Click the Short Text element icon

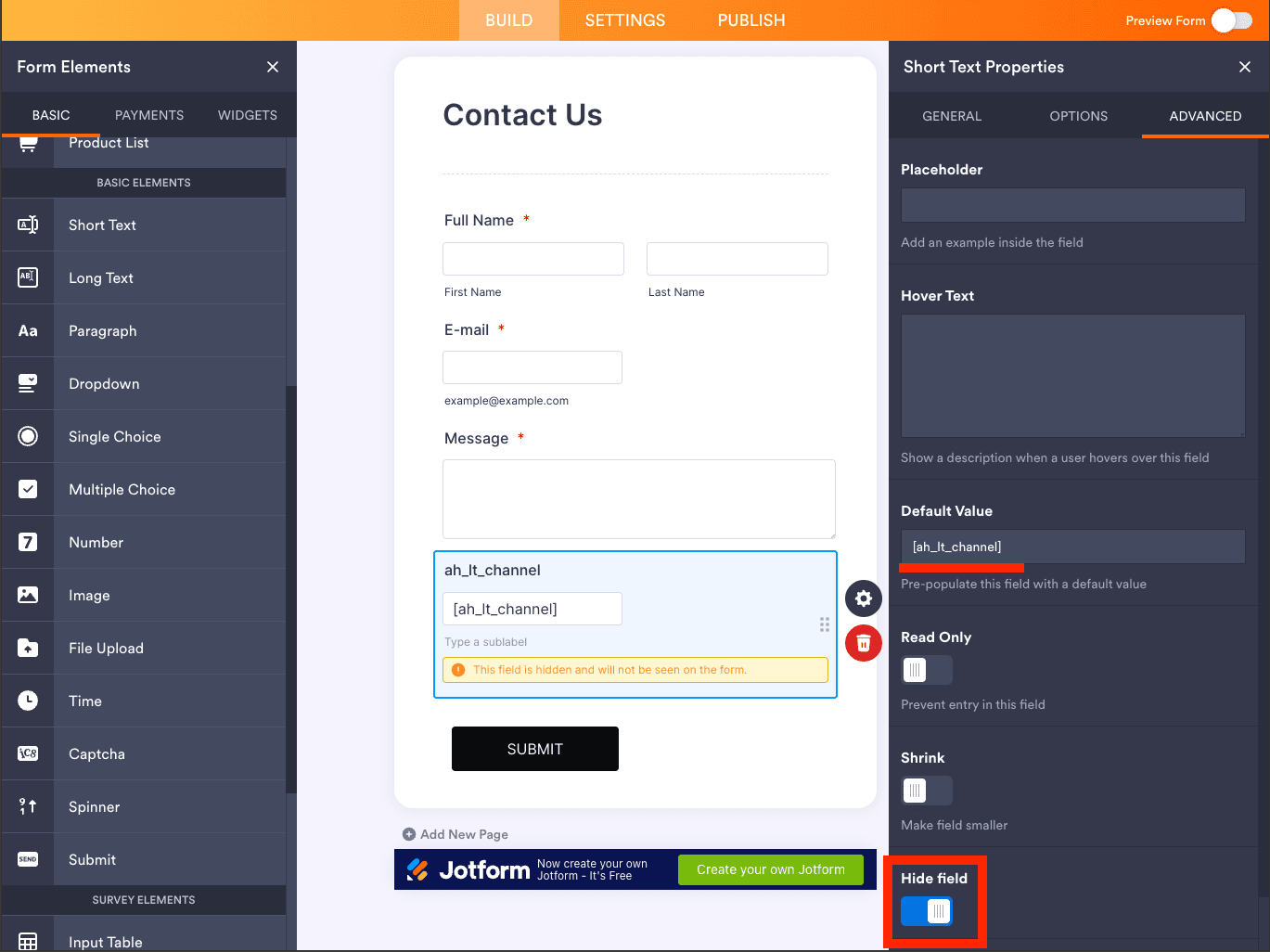pos(28,225)
